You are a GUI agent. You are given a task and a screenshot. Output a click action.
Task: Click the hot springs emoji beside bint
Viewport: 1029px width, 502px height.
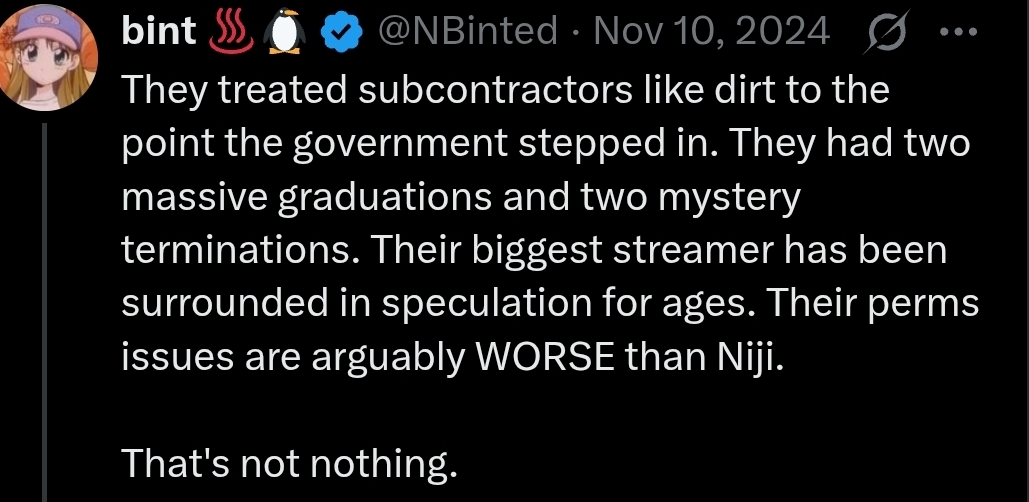tap(230, 31)
